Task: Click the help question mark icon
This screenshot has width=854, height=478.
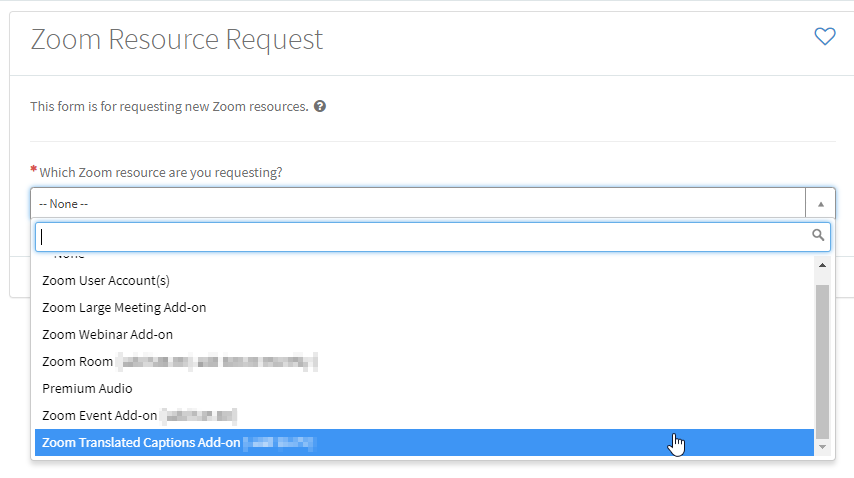Action: (320, 106)
